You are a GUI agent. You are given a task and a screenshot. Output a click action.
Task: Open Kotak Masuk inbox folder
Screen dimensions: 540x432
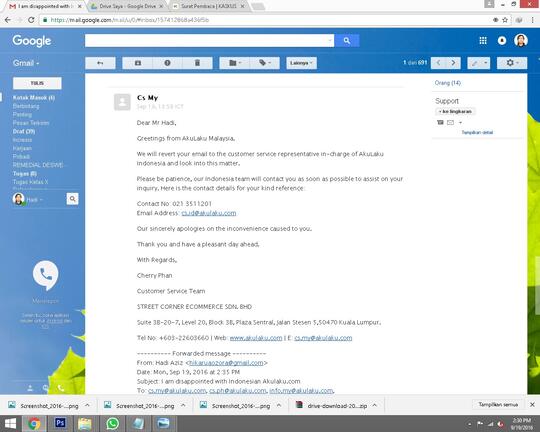(x=34, y=97)
